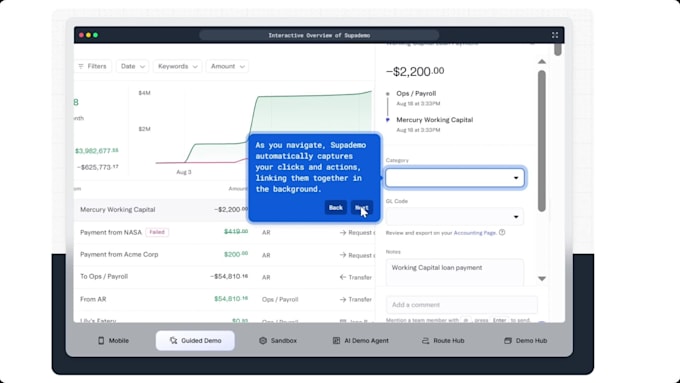Click the Notes field with loan payment text
The height and width of the screenshot is (383, 680).
click(x=454, y=272)
